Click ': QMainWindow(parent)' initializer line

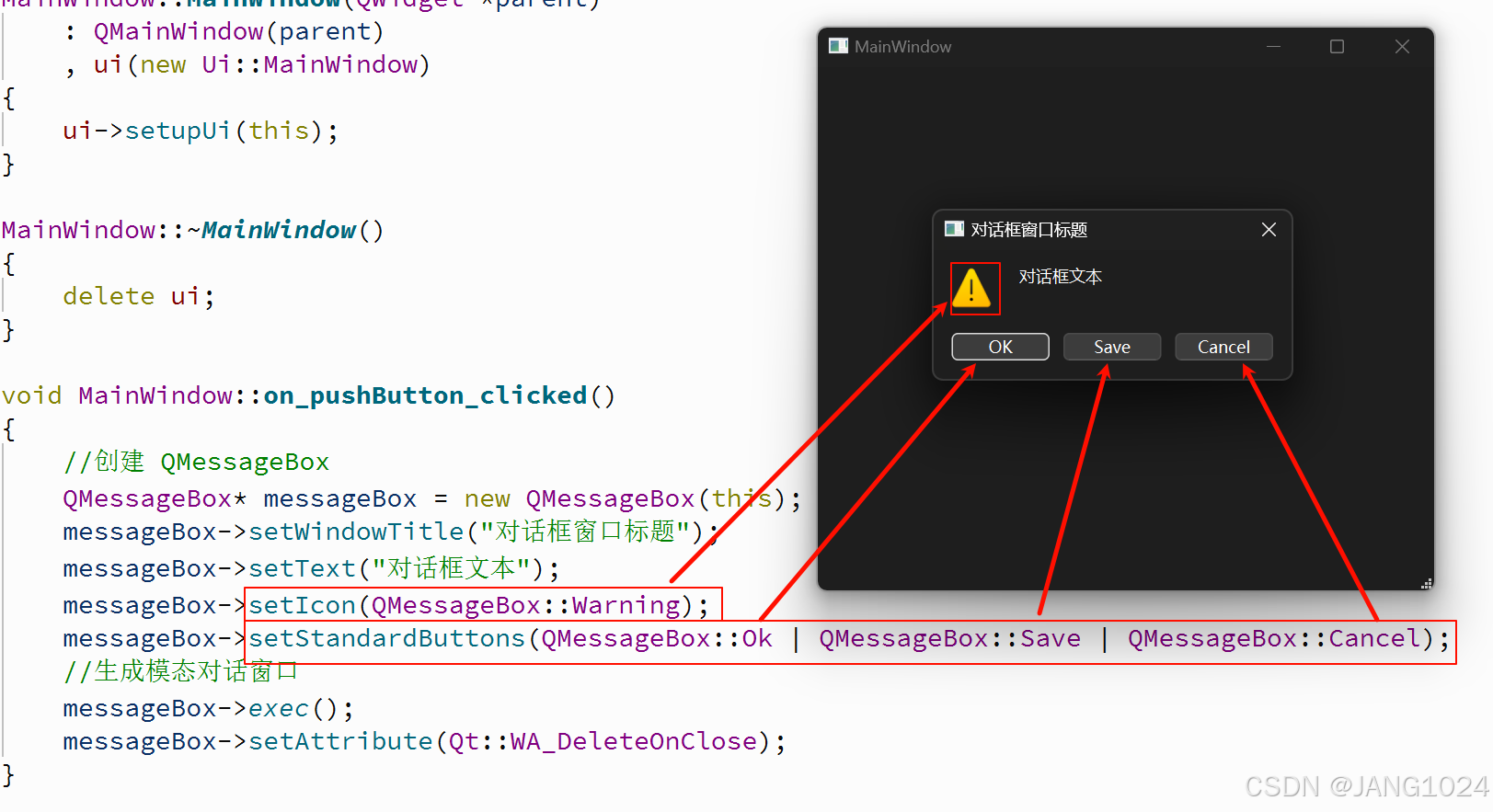point(224,31)
